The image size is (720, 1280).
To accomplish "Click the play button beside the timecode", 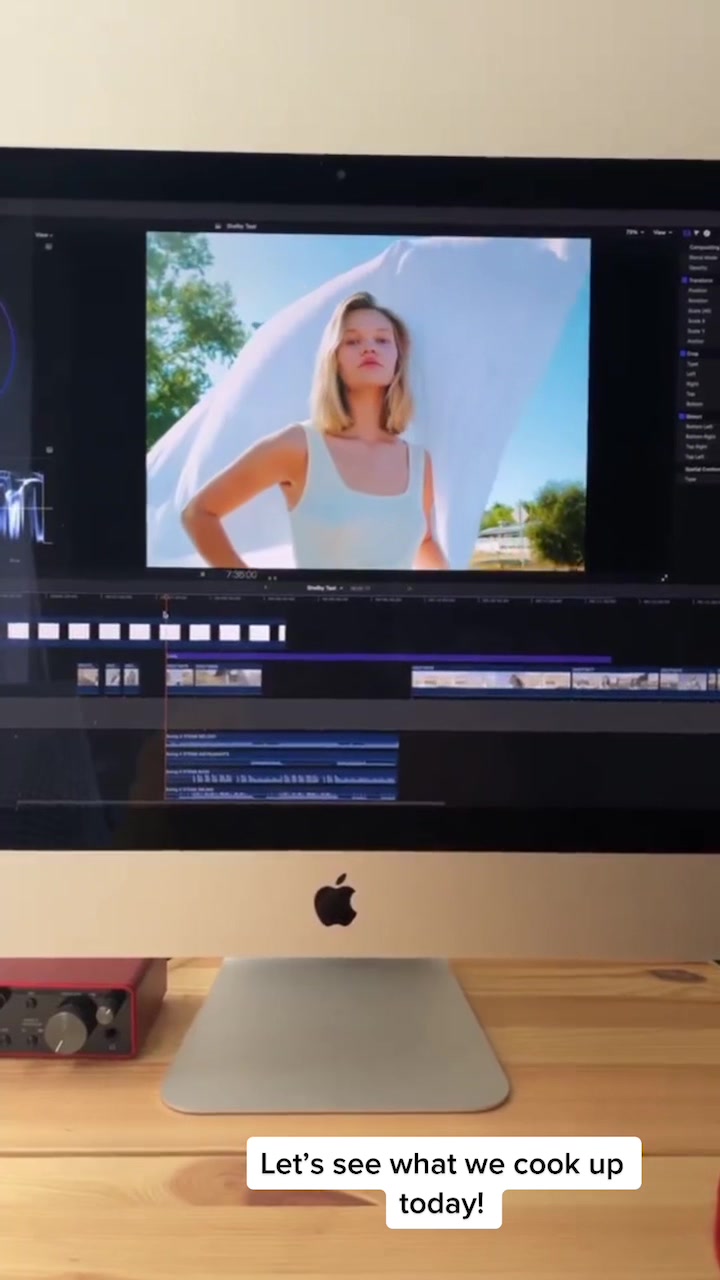I will pyautogui.click(x=202, y=575).
